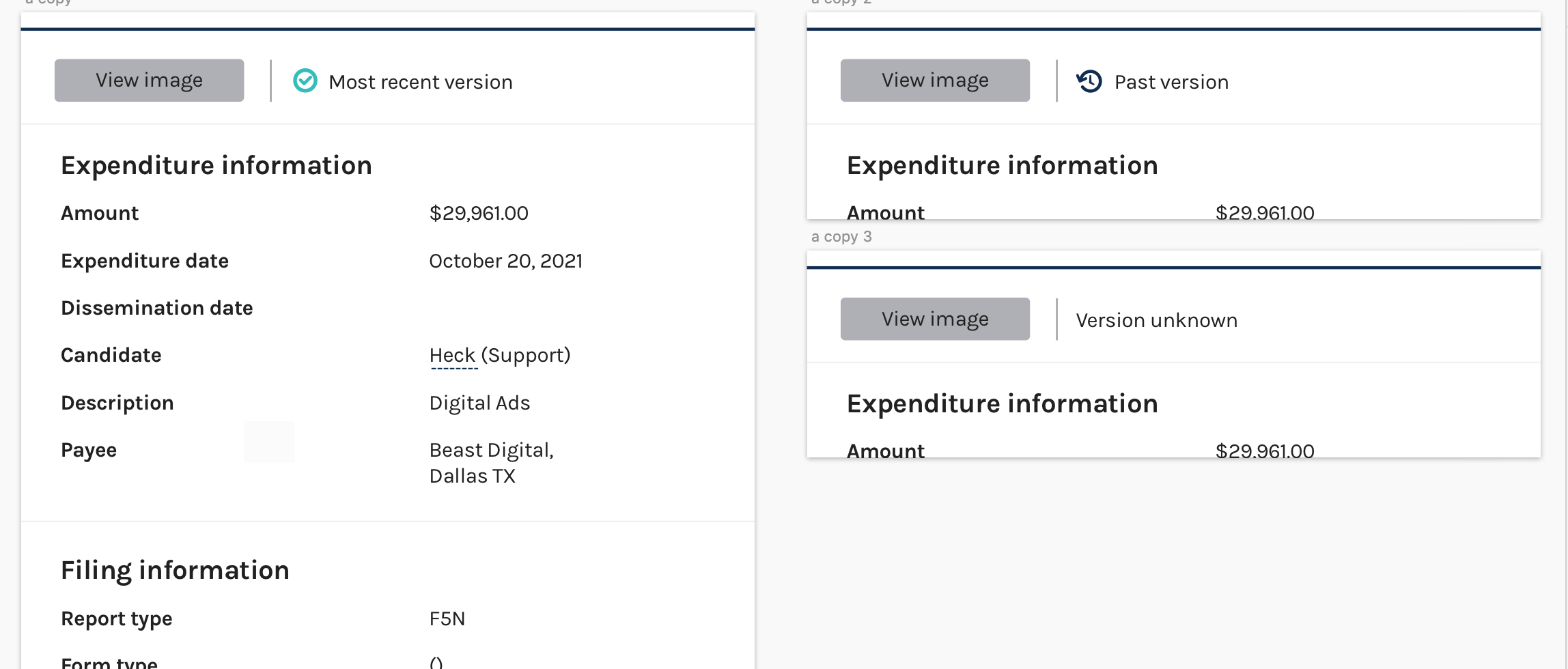Click the teal checkmark Most recent version icon
1568x669 pixels.
305,81
